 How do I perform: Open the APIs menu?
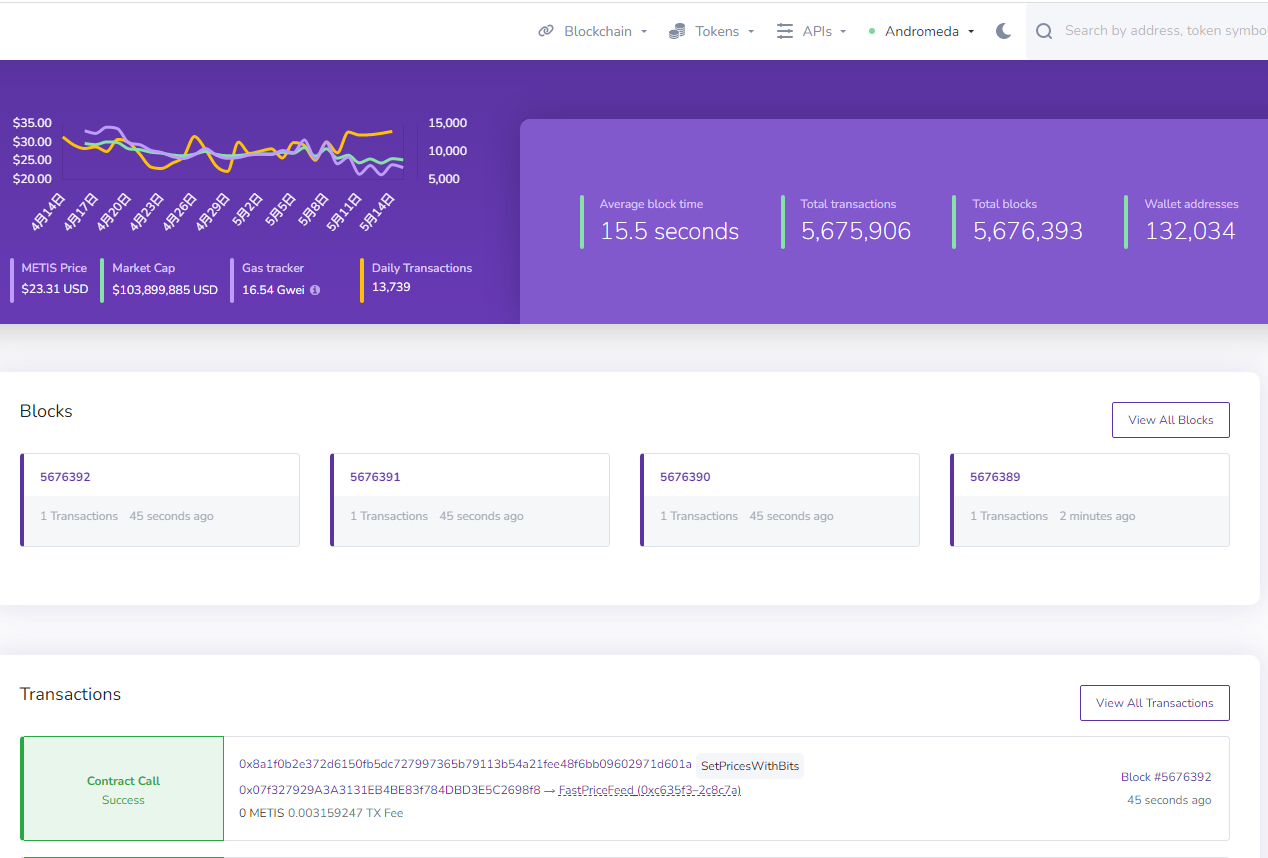tap(823, 31)
